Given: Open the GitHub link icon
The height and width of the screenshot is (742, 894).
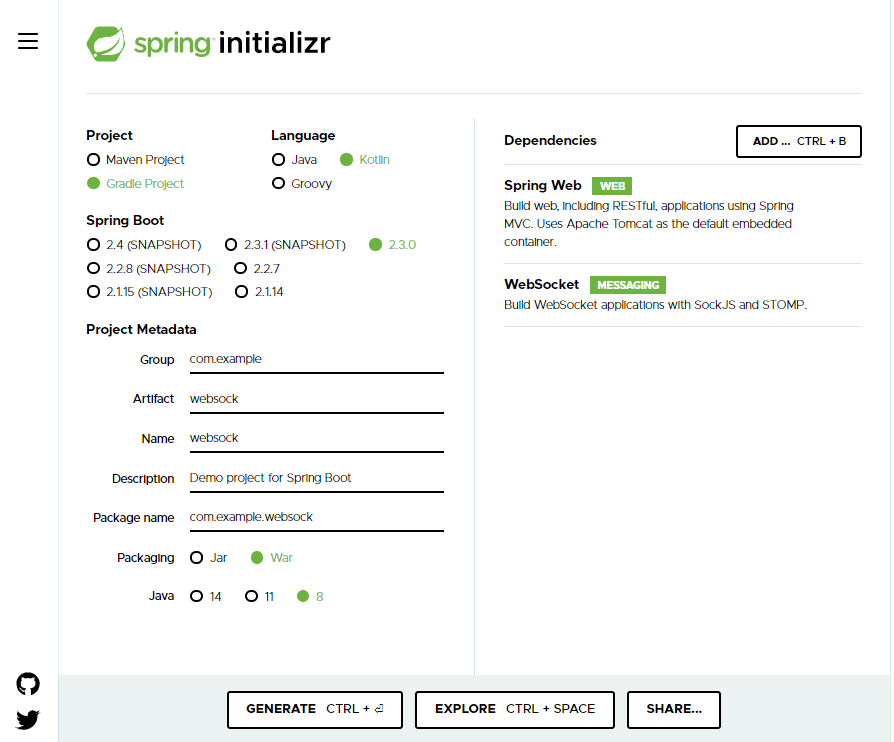Looking at the screenshot, I should click(28, 684).
